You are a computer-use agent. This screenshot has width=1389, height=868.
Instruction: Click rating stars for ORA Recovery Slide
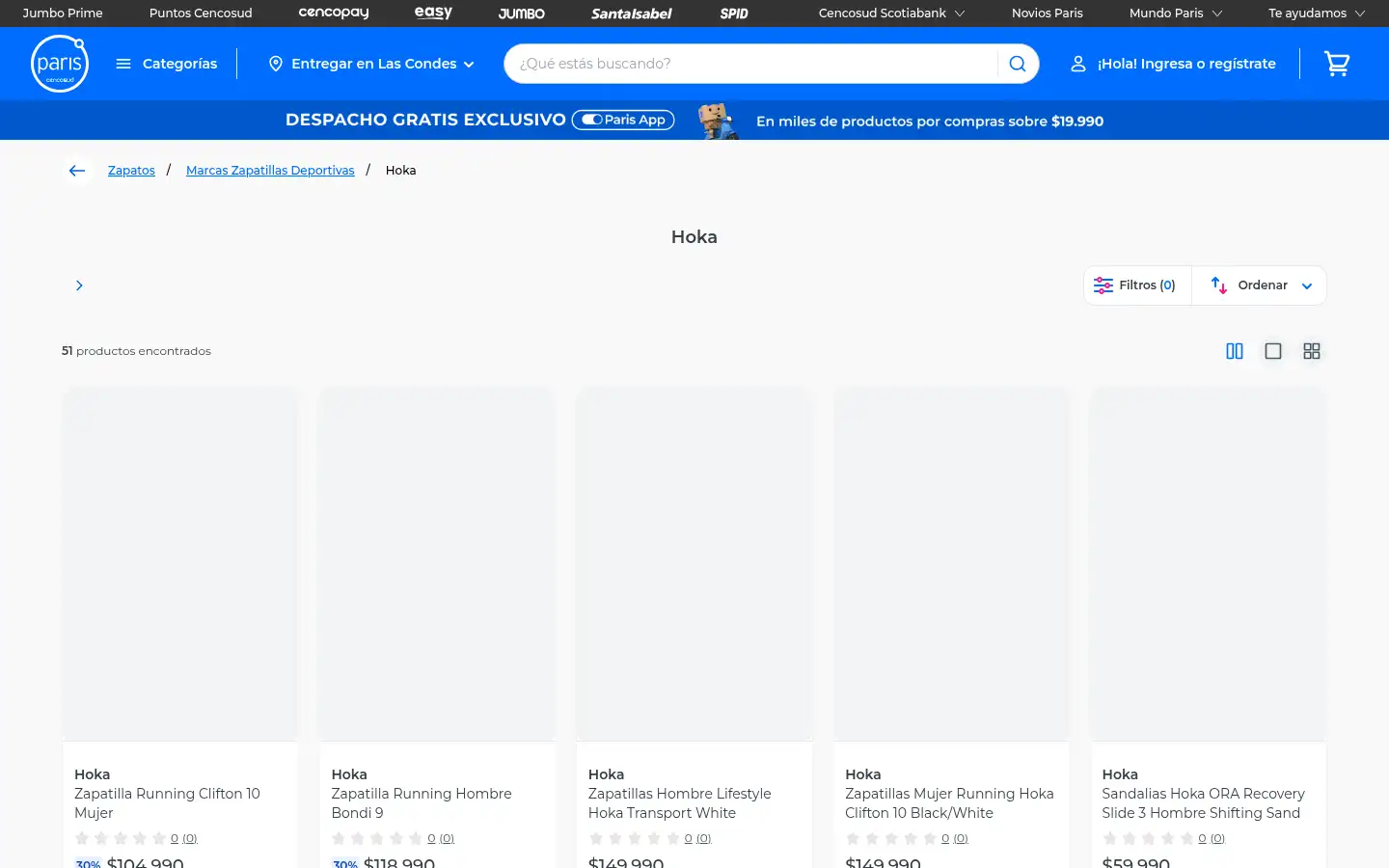tap(1149, 838)
